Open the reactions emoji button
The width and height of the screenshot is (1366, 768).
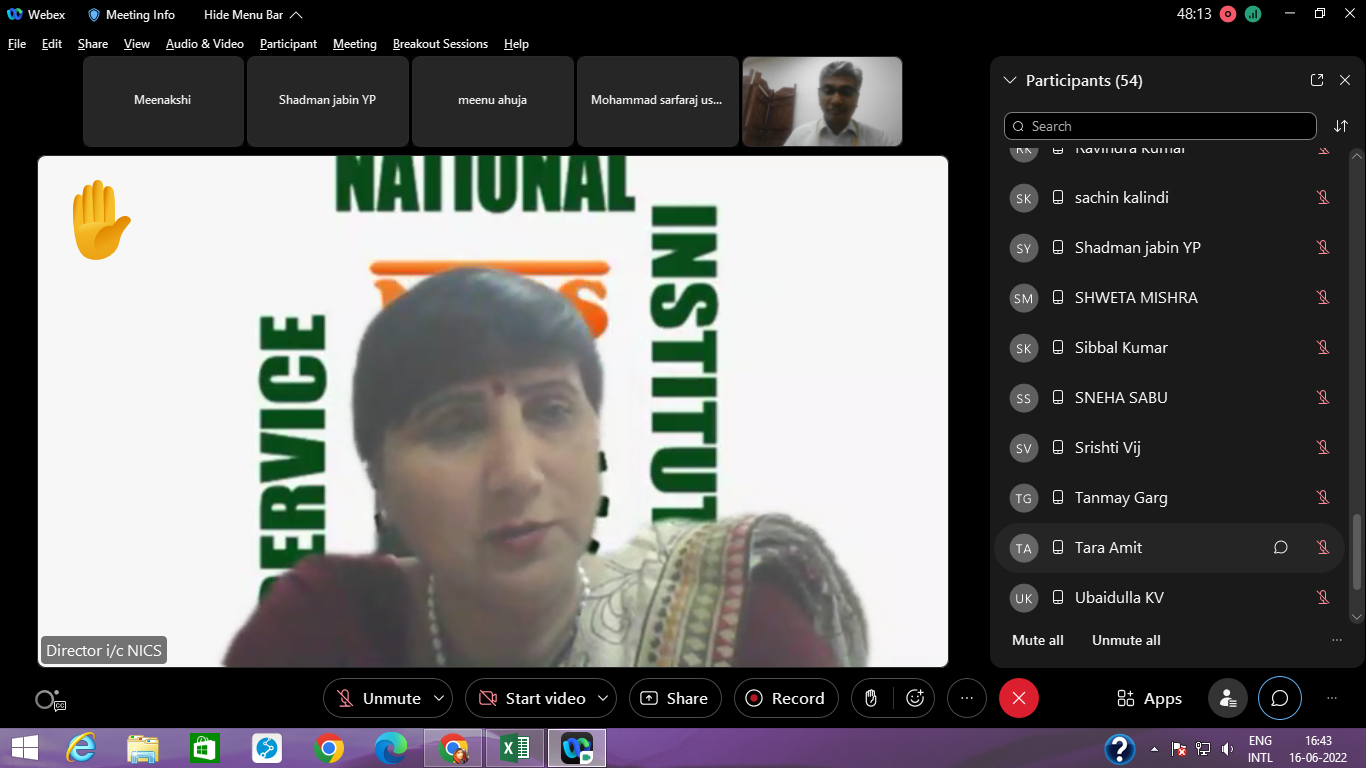pyautogui.click(x=914, y=698)
